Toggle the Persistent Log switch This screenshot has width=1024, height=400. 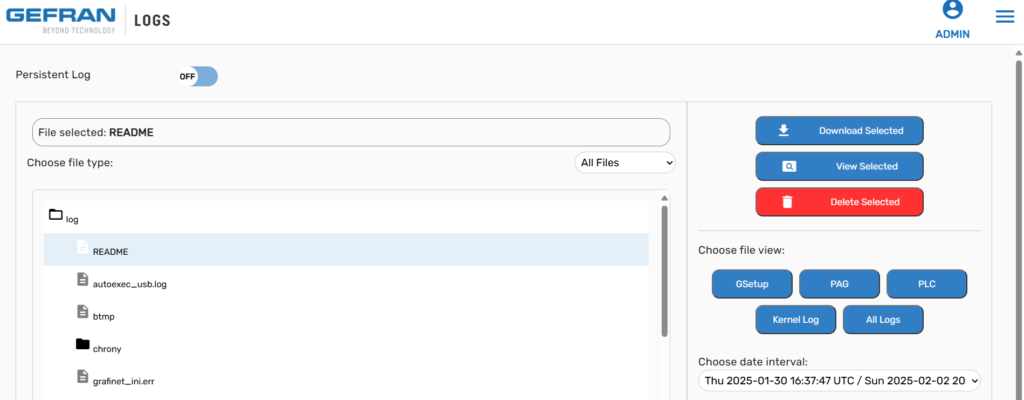198,76
